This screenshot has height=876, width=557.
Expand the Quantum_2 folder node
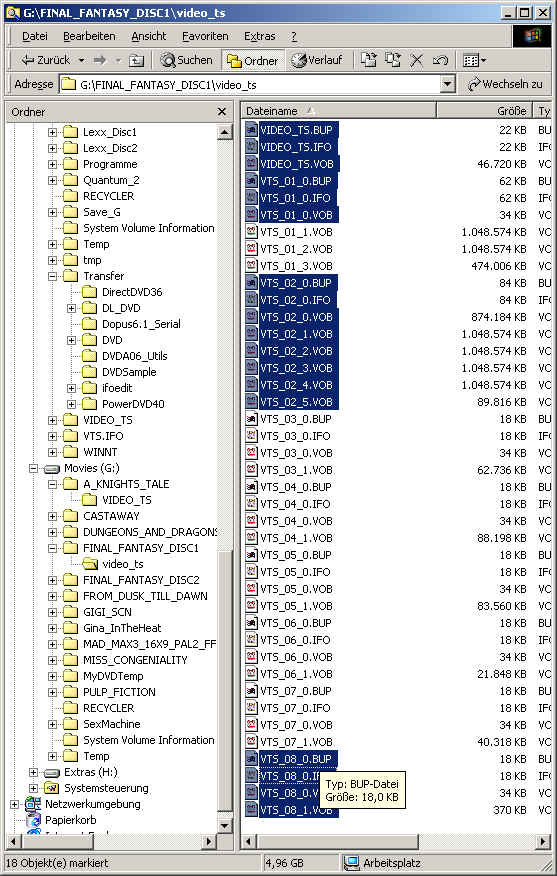(x=53, y=180)
